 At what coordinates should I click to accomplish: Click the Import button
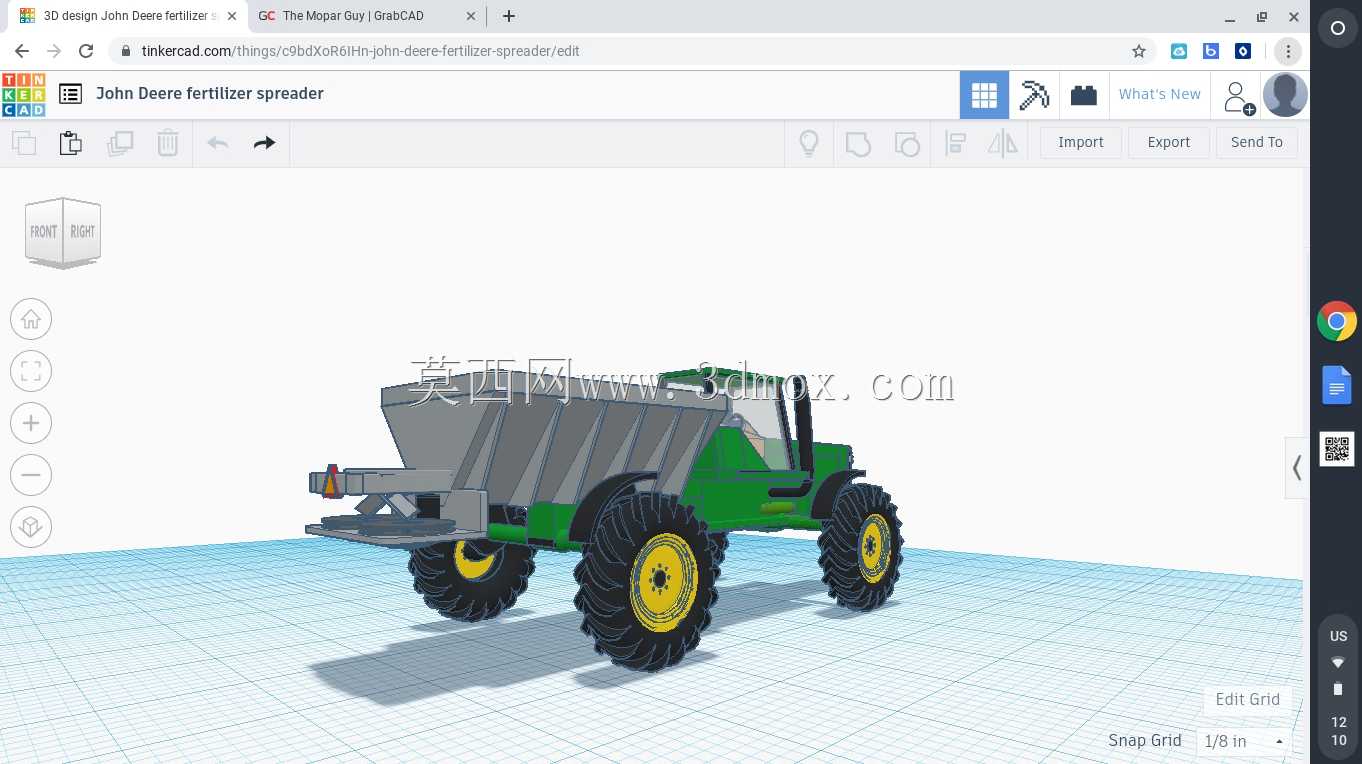pos(1081,142)
